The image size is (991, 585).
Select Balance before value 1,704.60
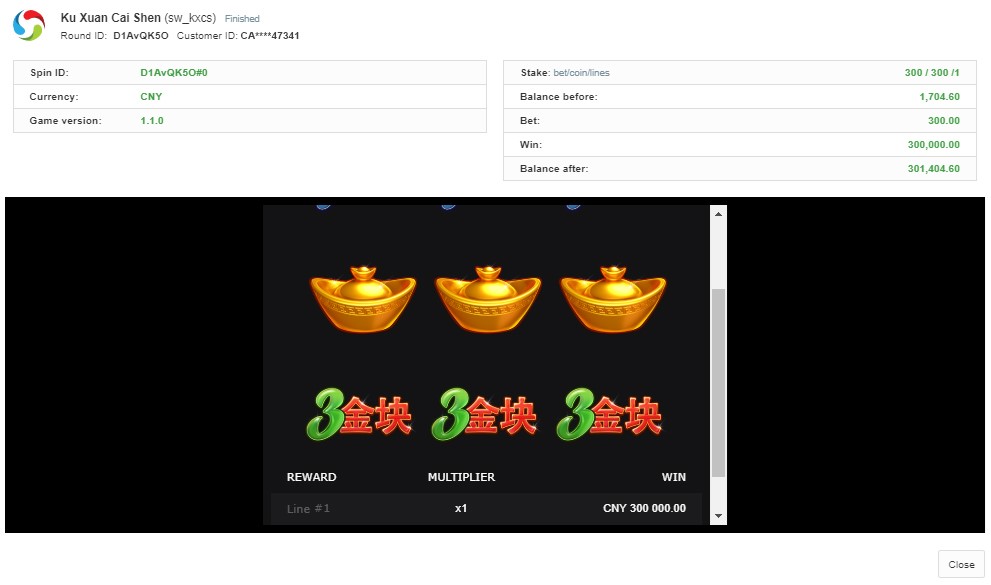(939, 97)
